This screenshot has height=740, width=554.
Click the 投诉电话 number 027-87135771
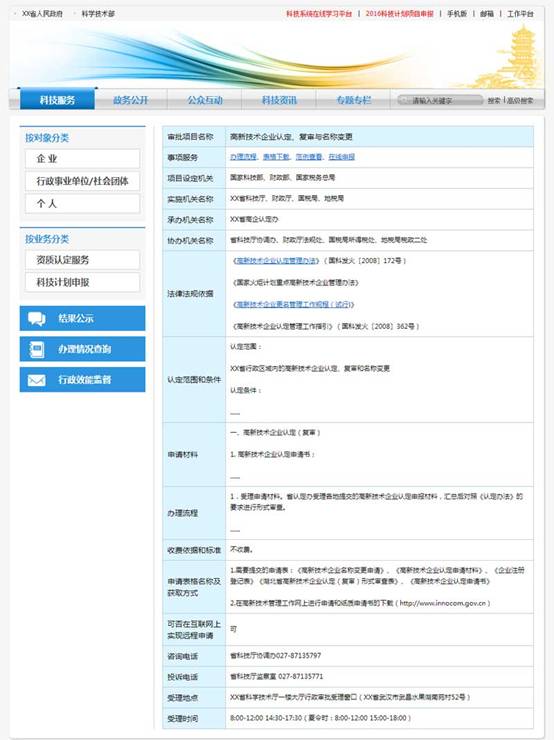click(301, 676)
